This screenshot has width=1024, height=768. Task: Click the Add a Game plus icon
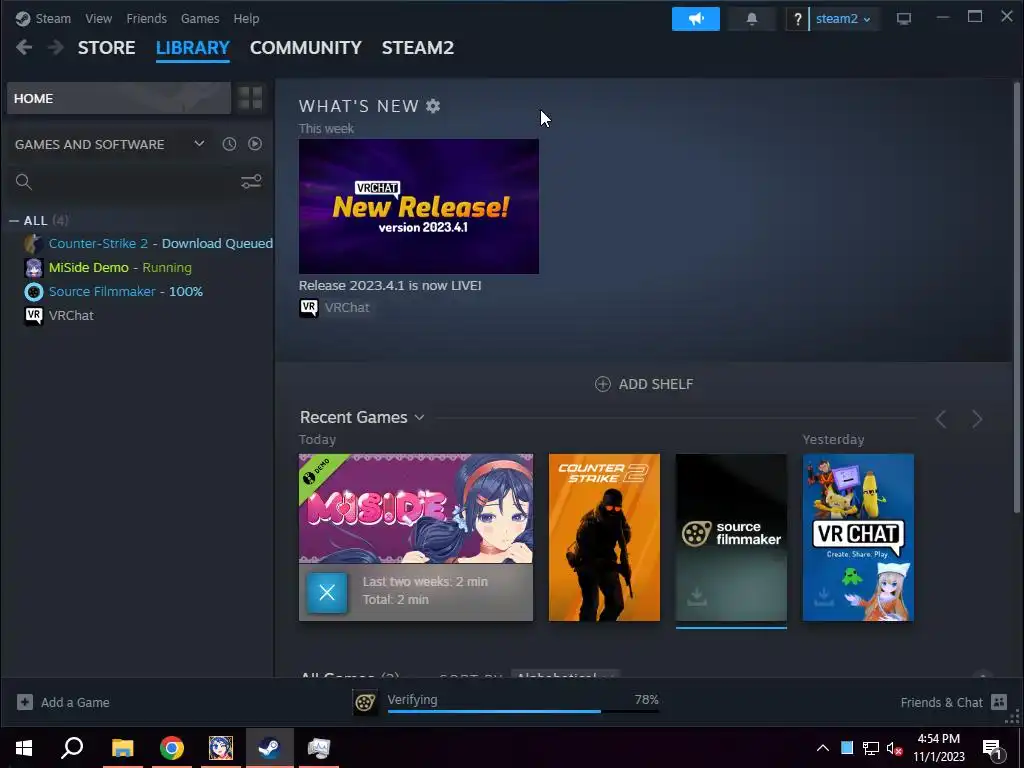pos(25,702)
